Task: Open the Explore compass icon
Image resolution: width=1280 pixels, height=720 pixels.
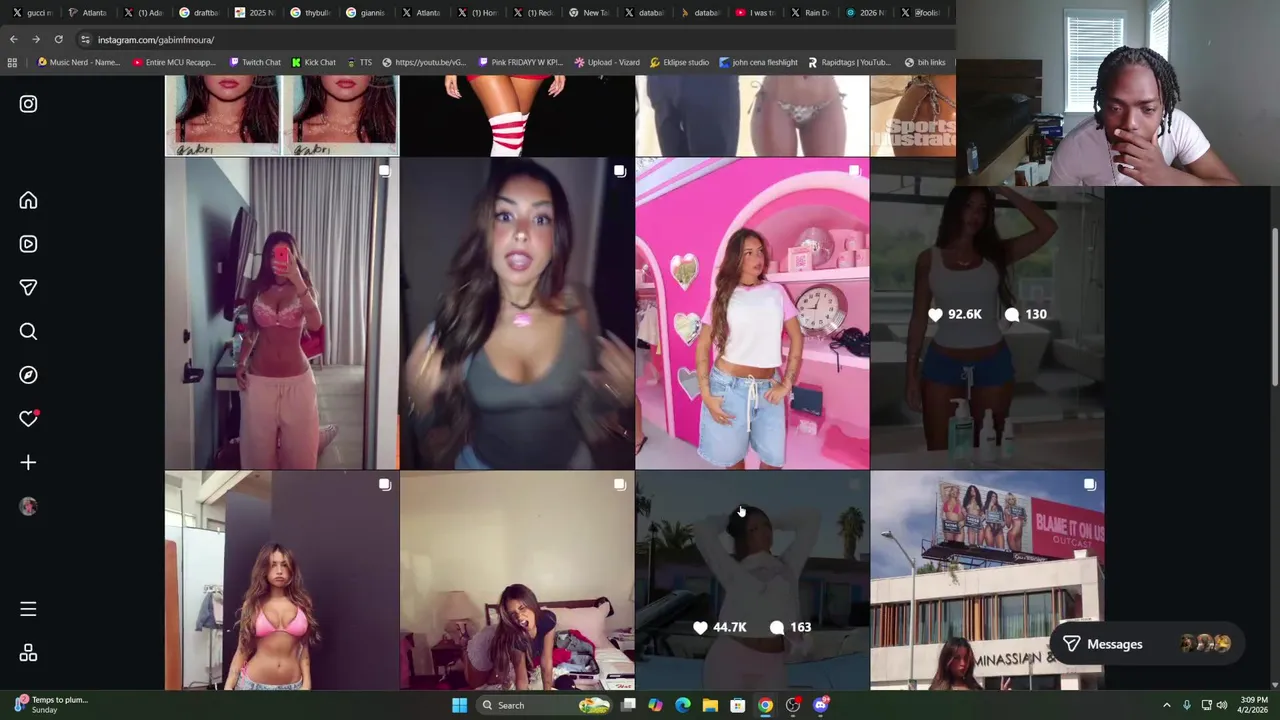Action: 28,375
